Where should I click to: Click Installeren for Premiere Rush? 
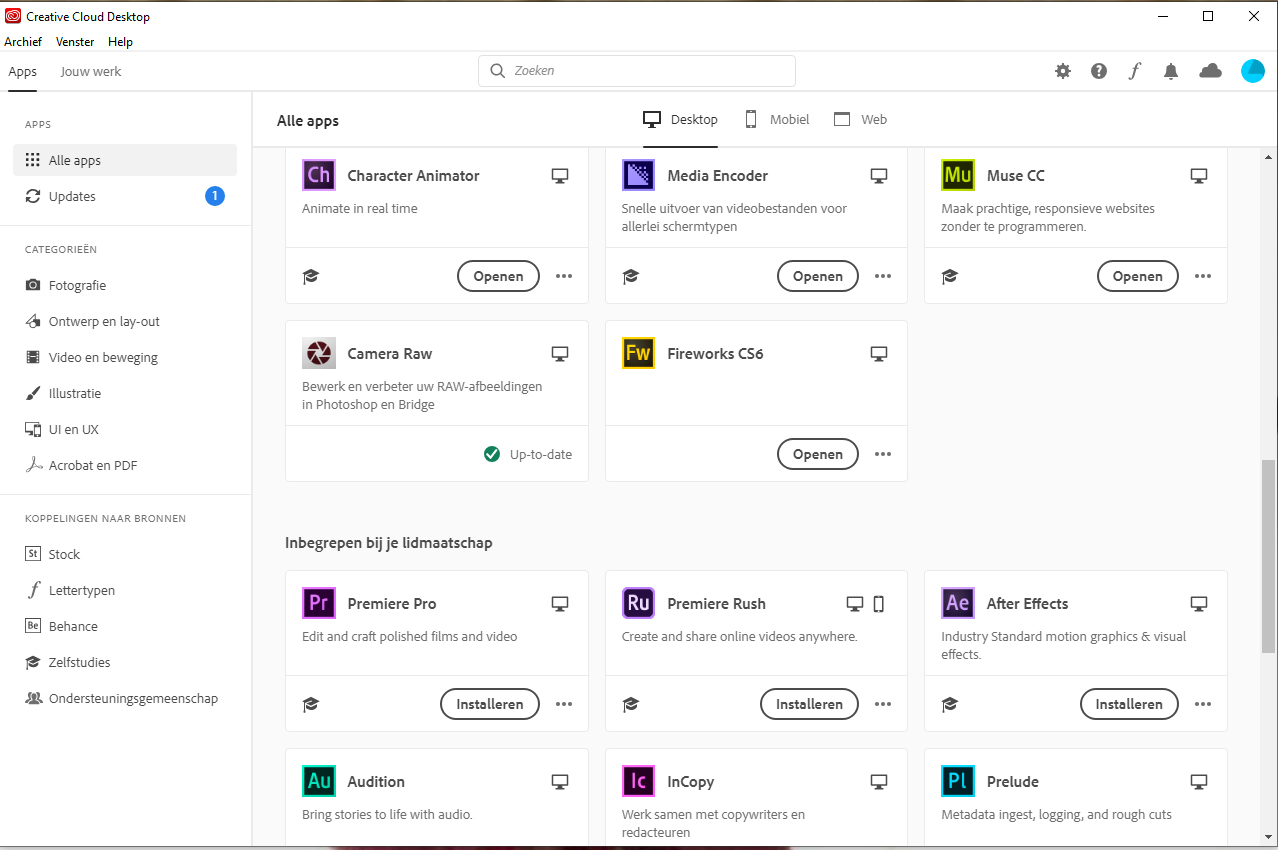(810, 704)
